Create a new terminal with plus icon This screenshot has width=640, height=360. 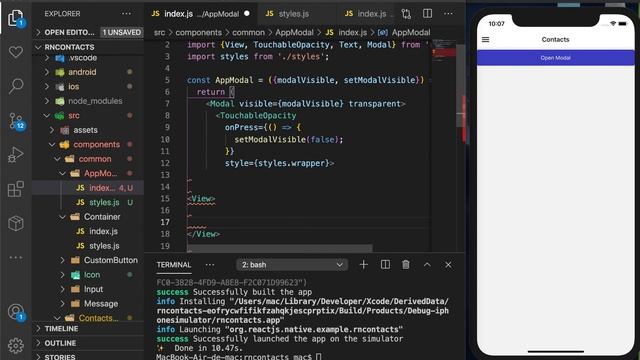363,264
